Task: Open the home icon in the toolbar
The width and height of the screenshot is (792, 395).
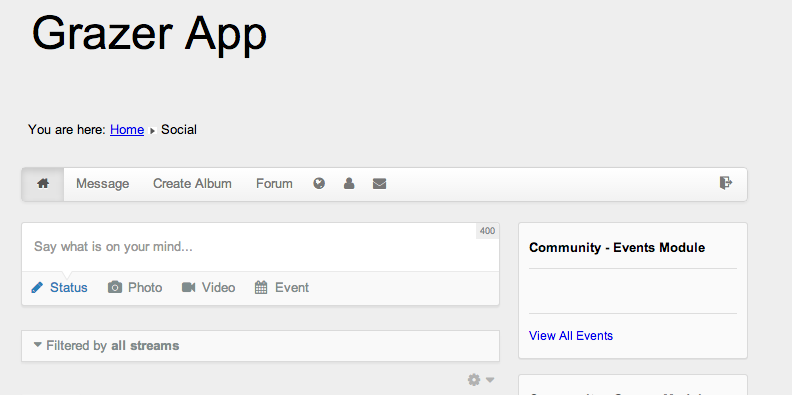Action: coord(43,184)
